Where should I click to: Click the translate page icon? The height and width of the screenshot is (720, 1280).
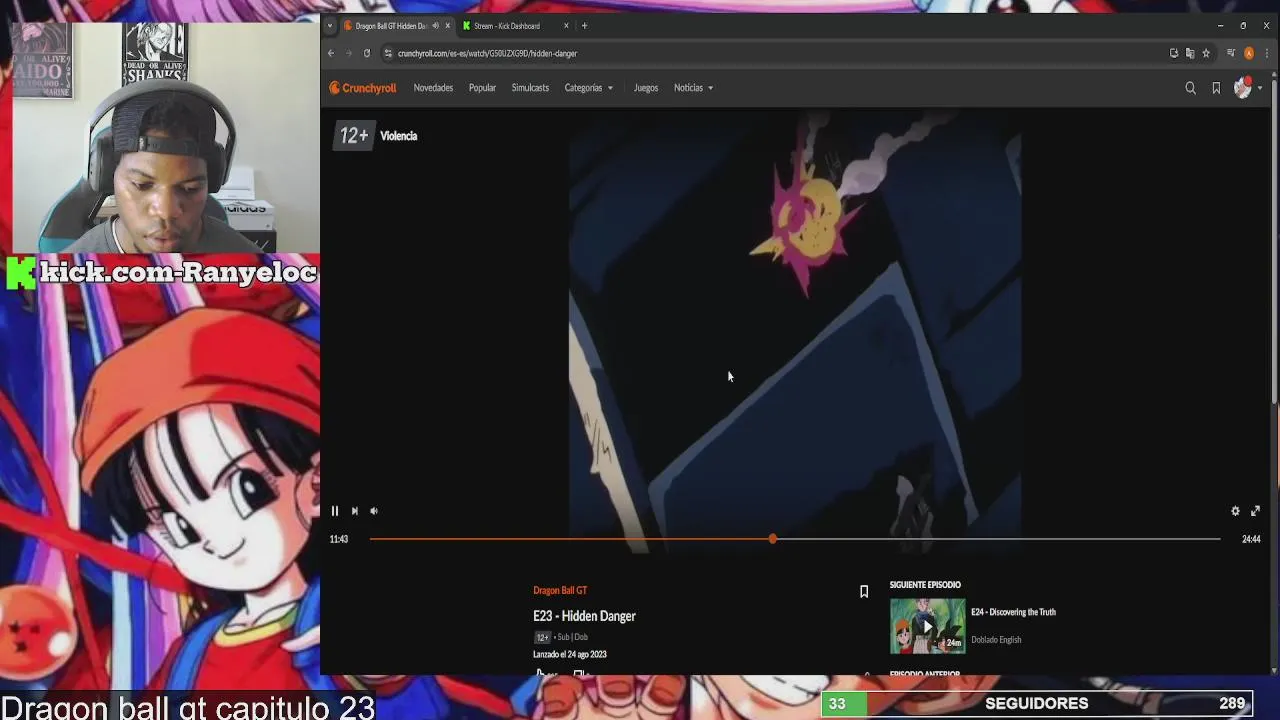(x=1190, y=53)
